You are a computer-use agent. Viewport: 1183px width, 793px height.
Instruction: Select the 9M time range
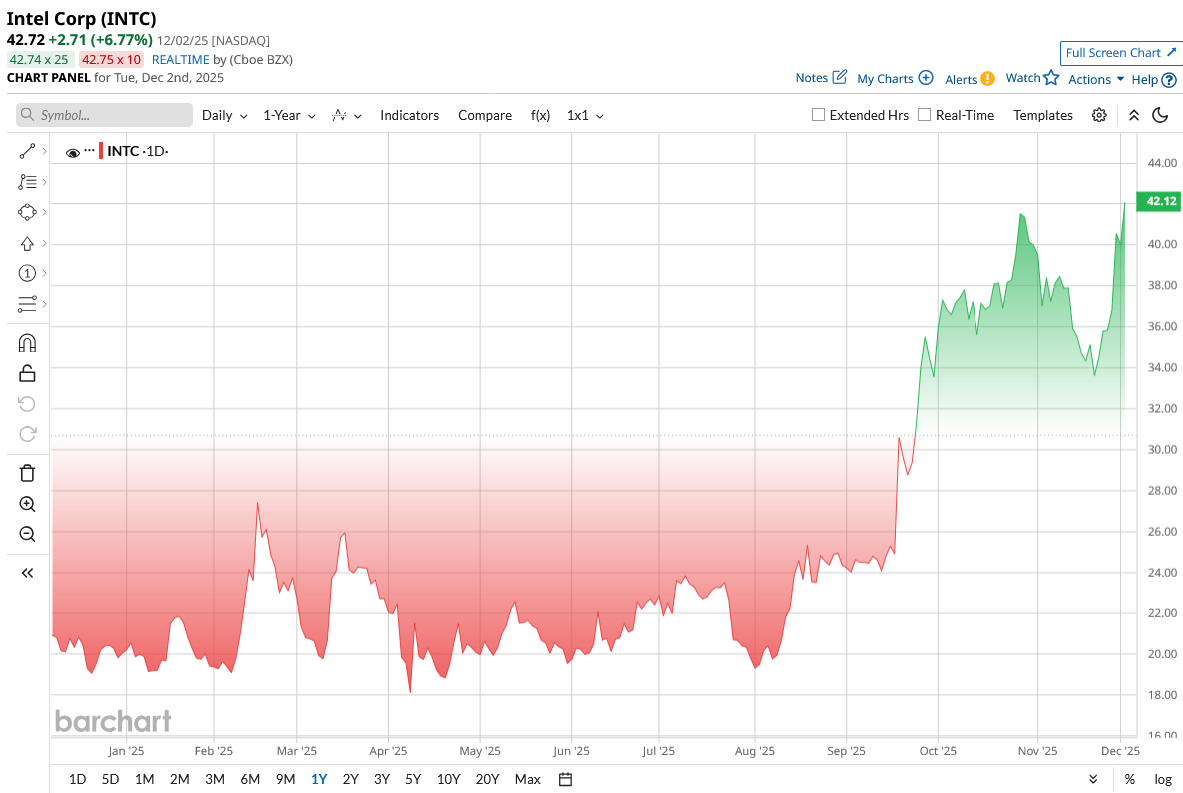tap(285, 779)
